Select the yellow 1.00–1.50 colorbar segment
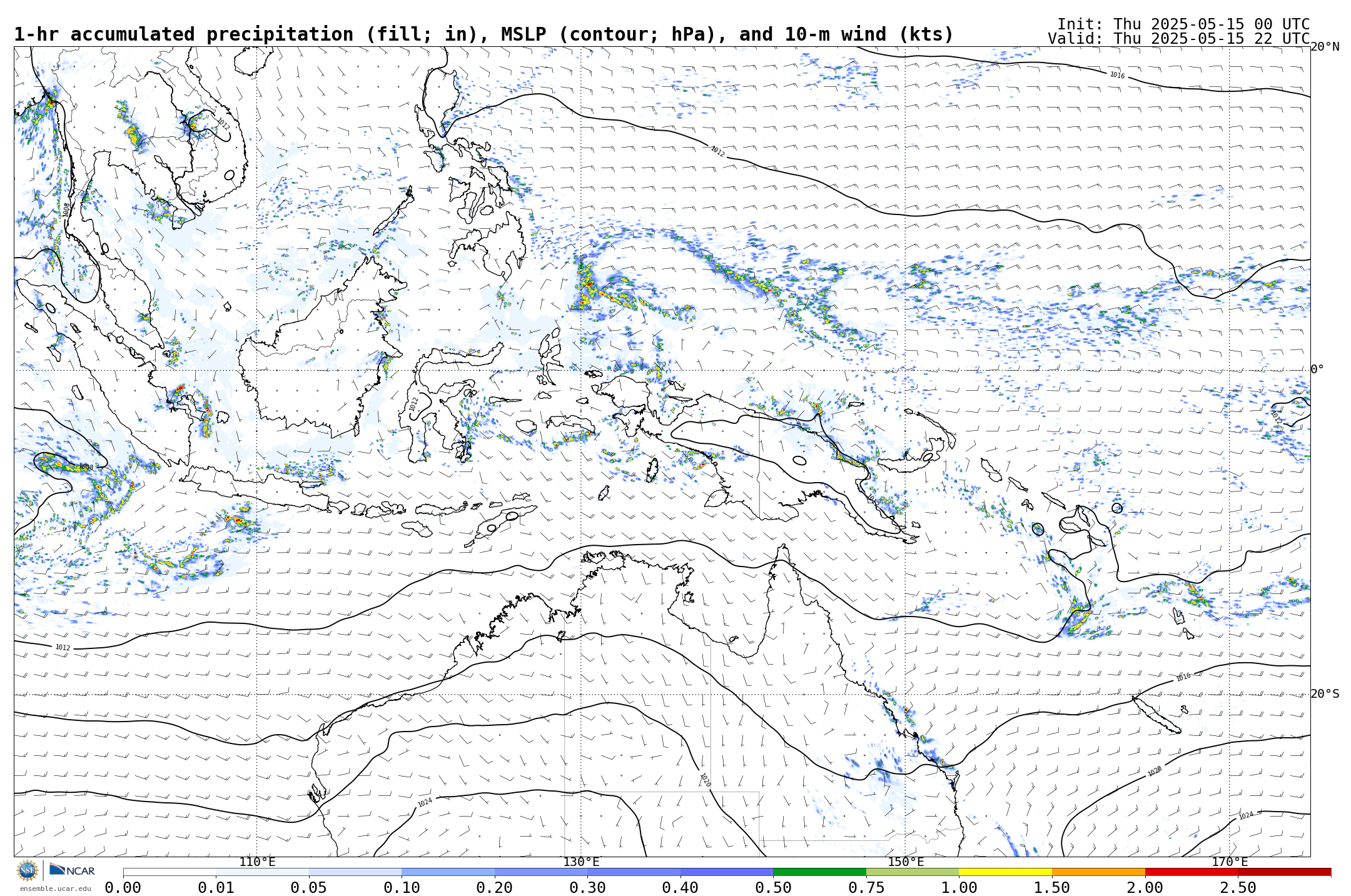The height and width of the screenshot is (896, 1351). (1005, 872)
